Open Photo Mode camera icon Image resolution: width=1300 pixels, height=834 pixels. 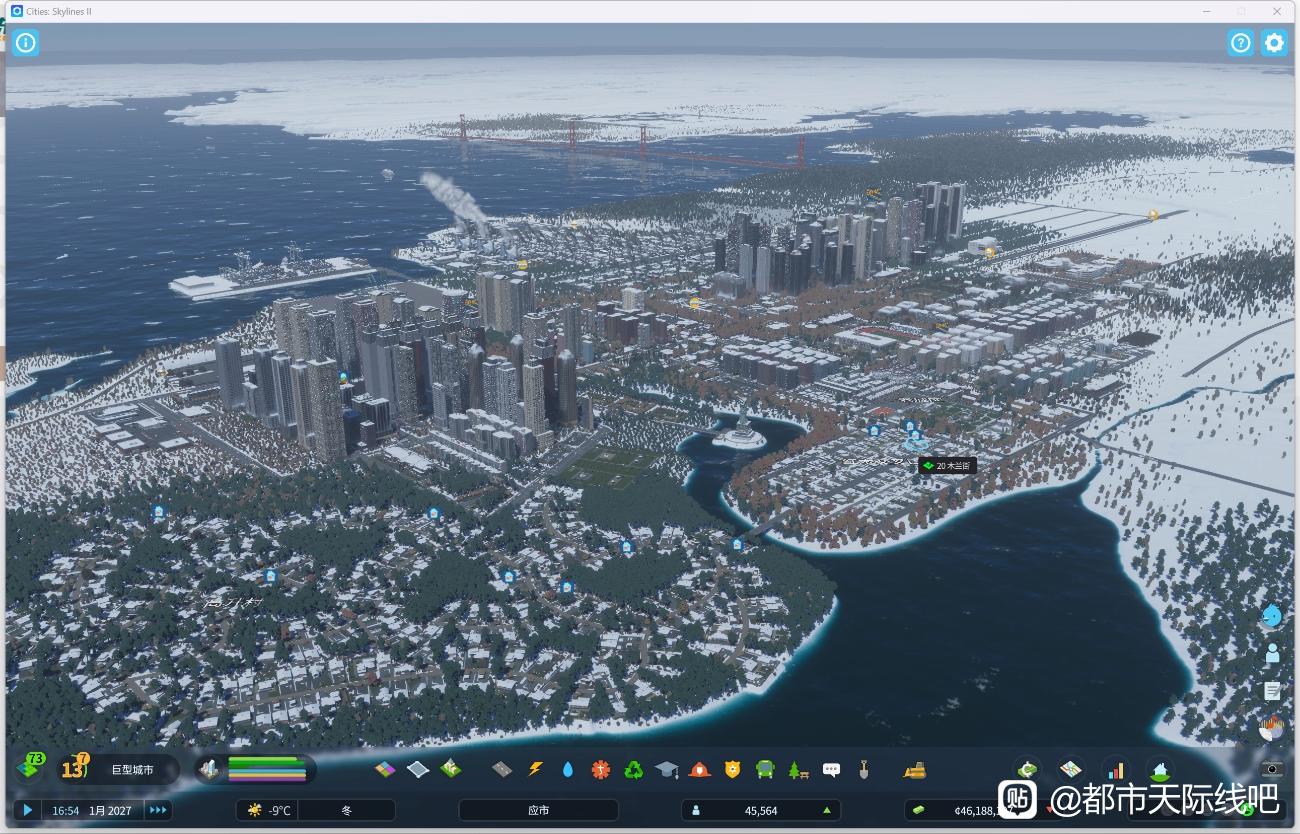pos(1271,769)
